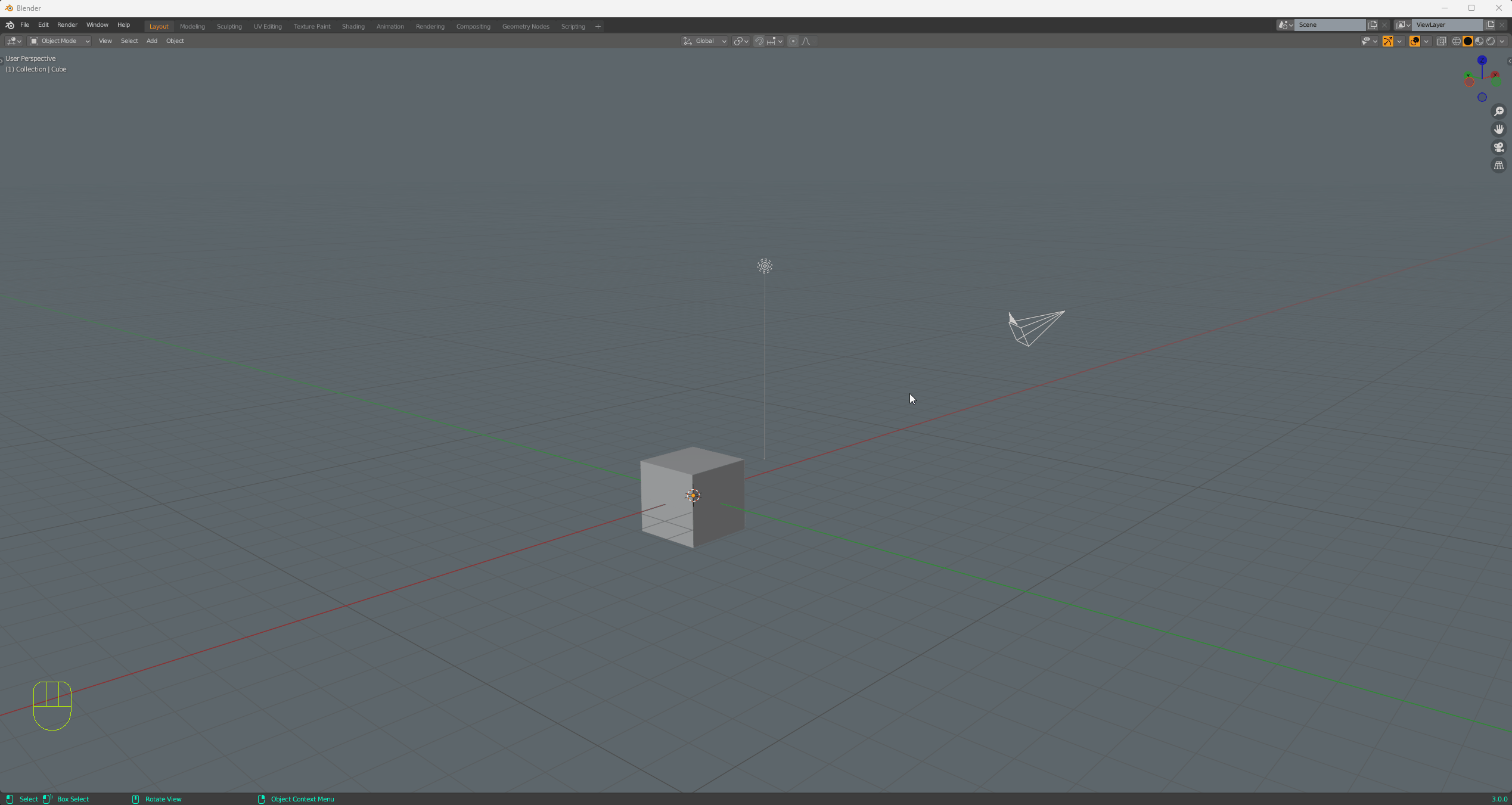The height and width of the screenshot is (805, 1512).
Task: Click the Blender logo menu icon
Action: 10,25
